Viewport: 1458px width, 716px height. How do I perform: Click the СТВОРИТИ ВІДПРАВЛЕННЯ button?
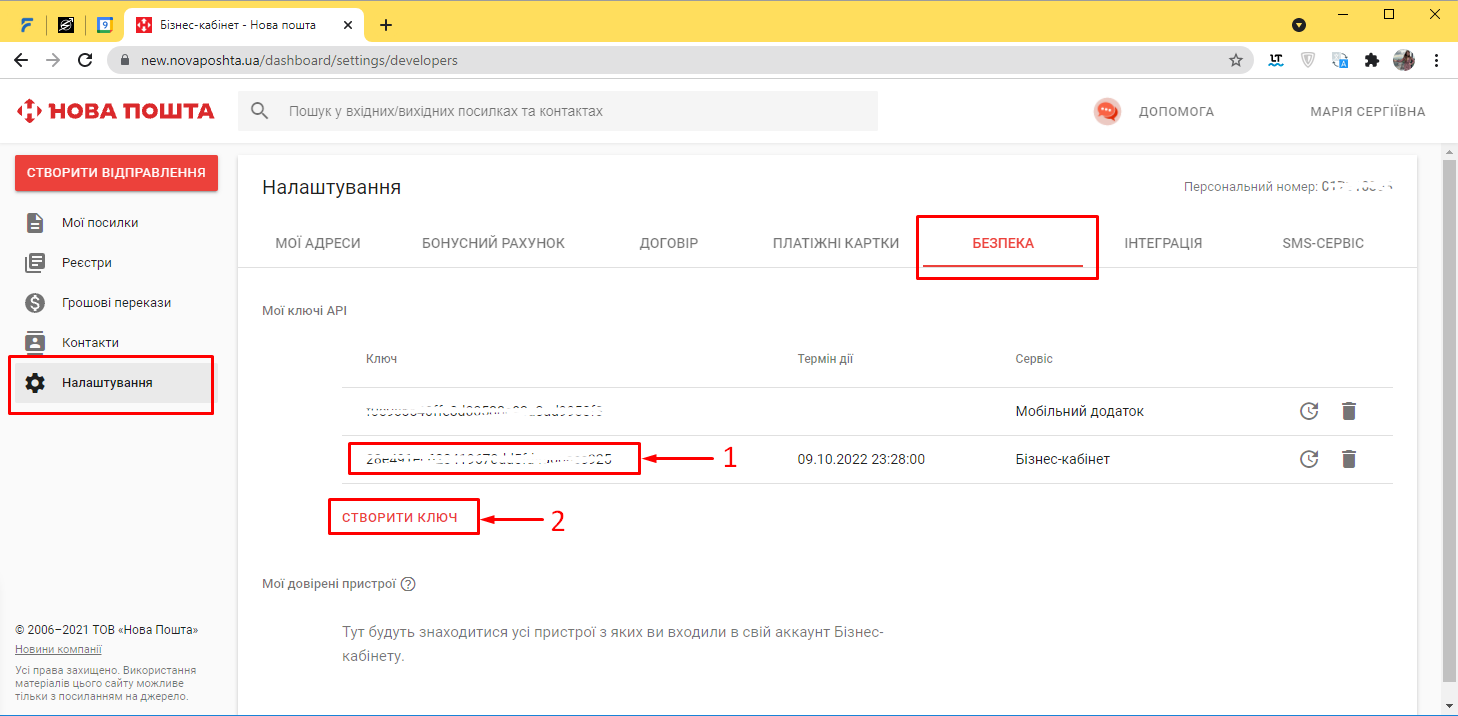point(116,172)
